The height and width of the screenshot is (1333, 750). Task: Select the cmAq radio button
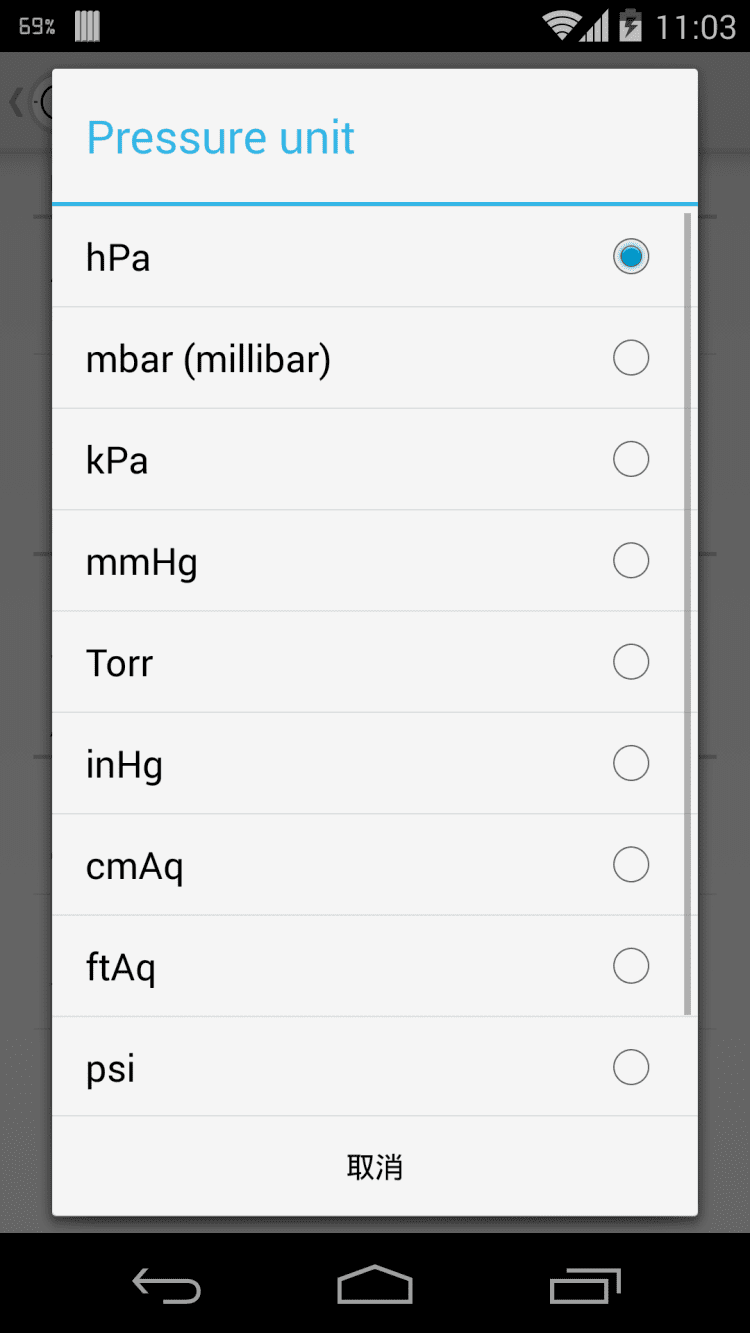tap(631, 865)
